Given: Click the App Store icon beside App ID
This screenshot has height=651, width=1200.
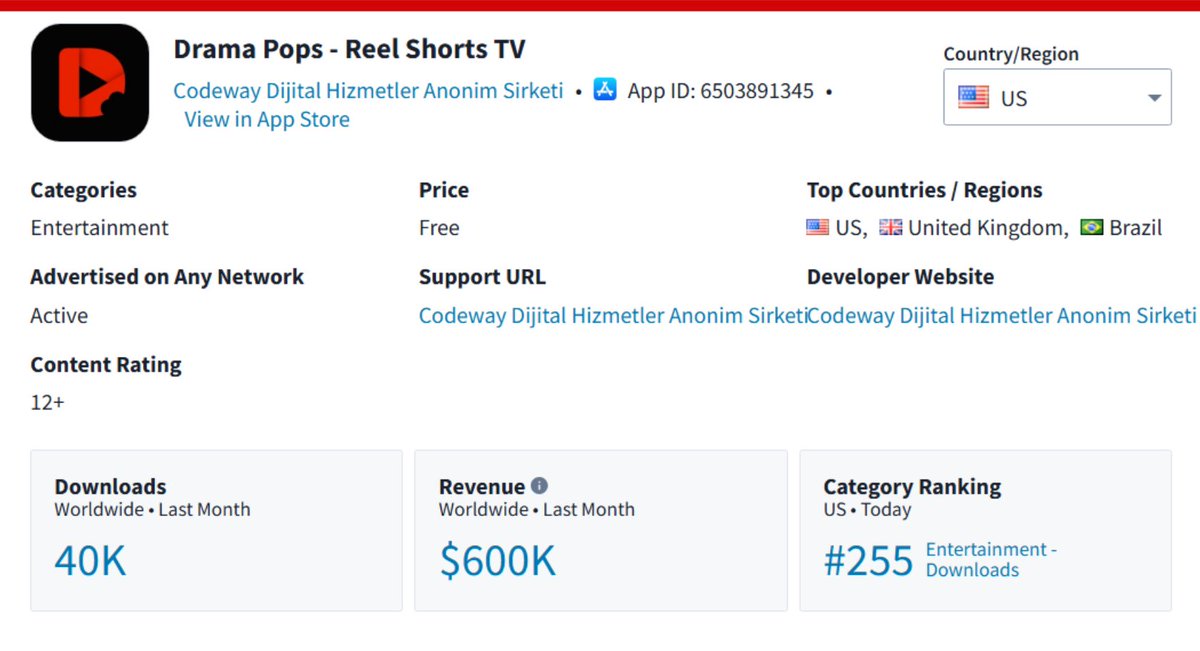Looking at the screenshot, I should [605, 90].
